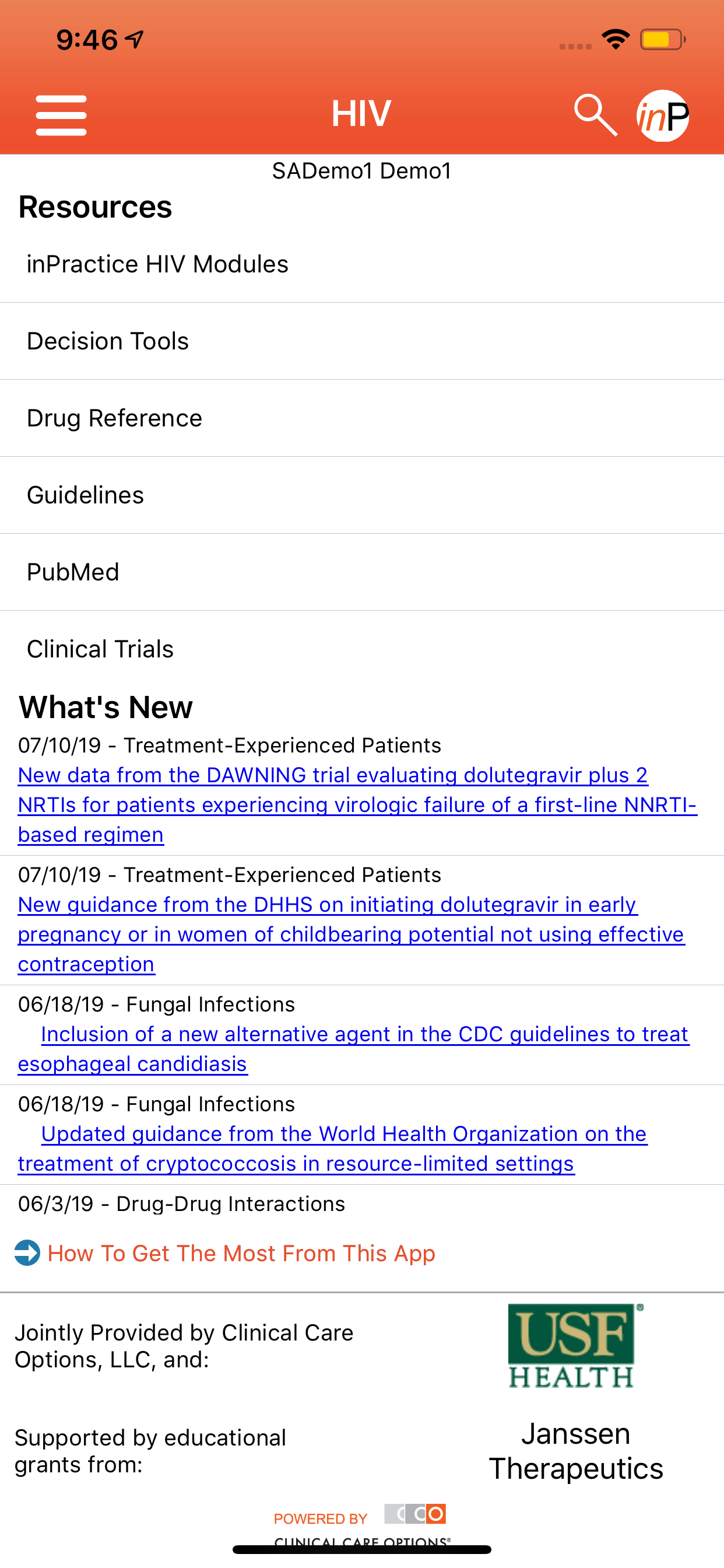Tap the search magnifier icon
This screenshot has width=724, height=1568.
[595, 115]
